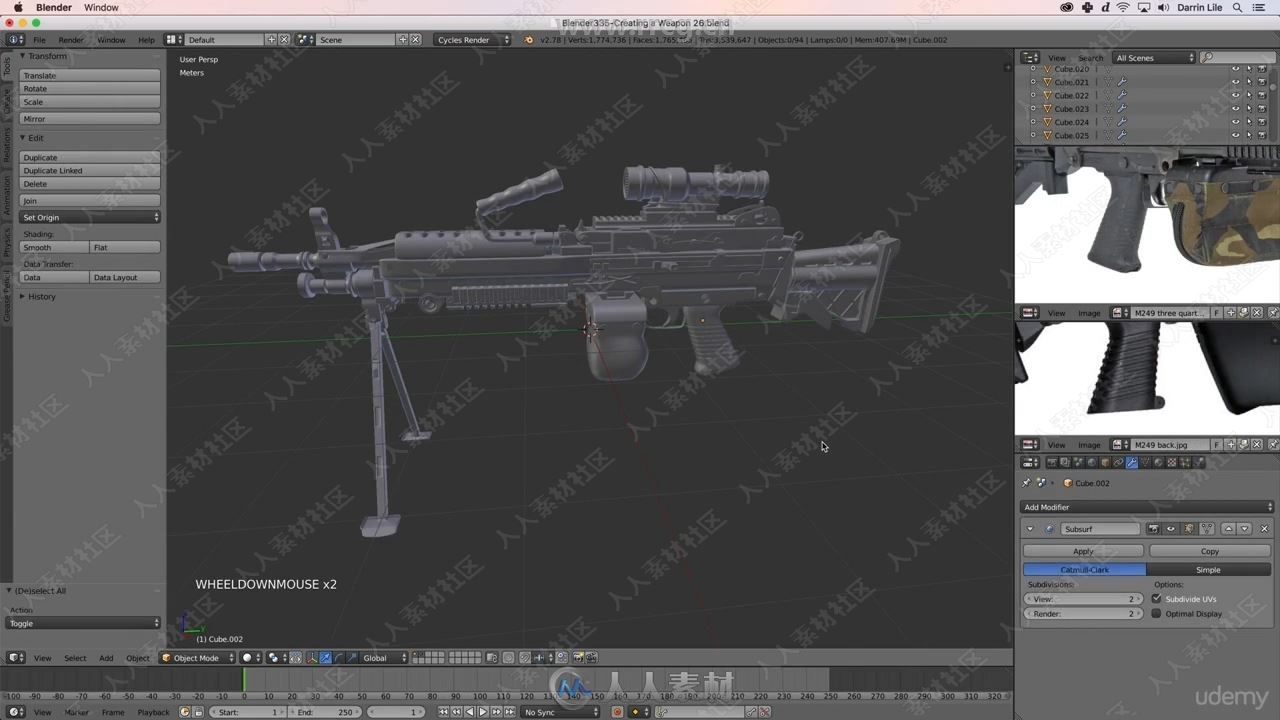Open the Add Modifier dropdown
Screen dimensions: 1280x720
coord(1147,507)
